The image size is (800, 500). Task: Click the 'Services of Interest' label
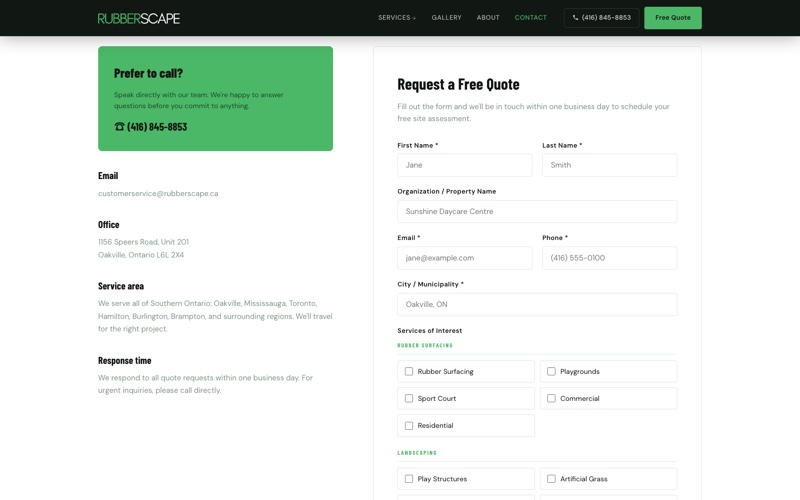pos(430,331)
